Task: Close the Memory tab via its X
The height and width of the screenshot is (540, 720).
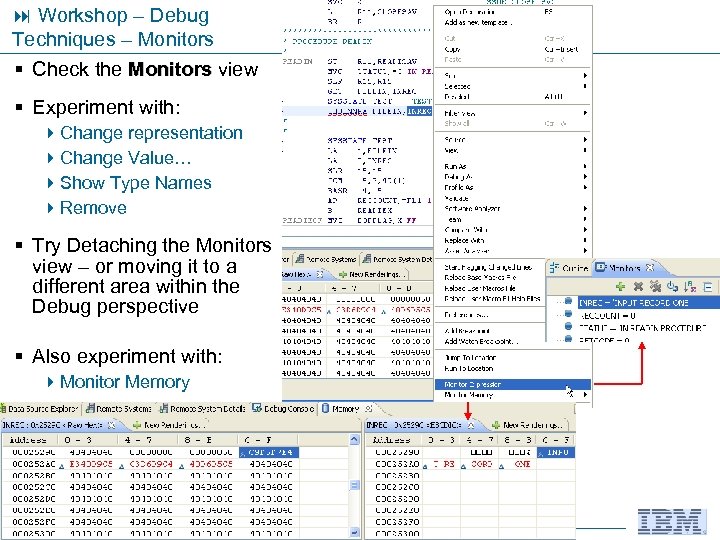Action: tap(368, 409)
